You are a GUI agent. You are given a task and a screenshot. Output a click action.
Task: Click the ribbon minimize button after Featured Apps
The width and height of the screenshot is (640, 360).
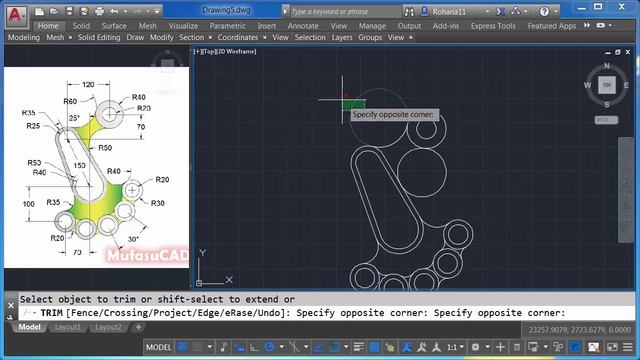[600, 25]
